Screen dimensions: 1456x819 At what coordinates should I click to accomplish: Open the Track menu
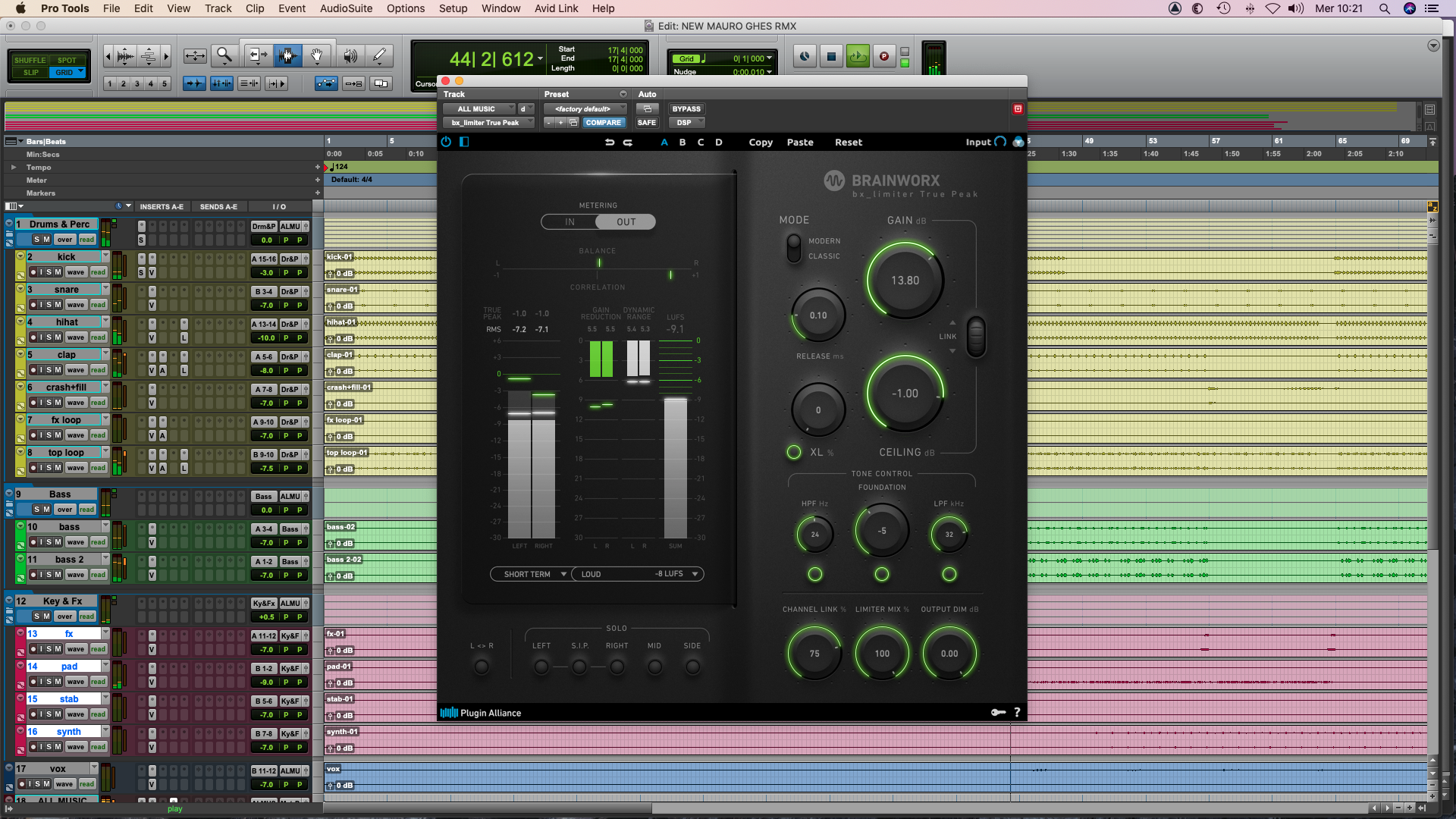tap(218, 8)
